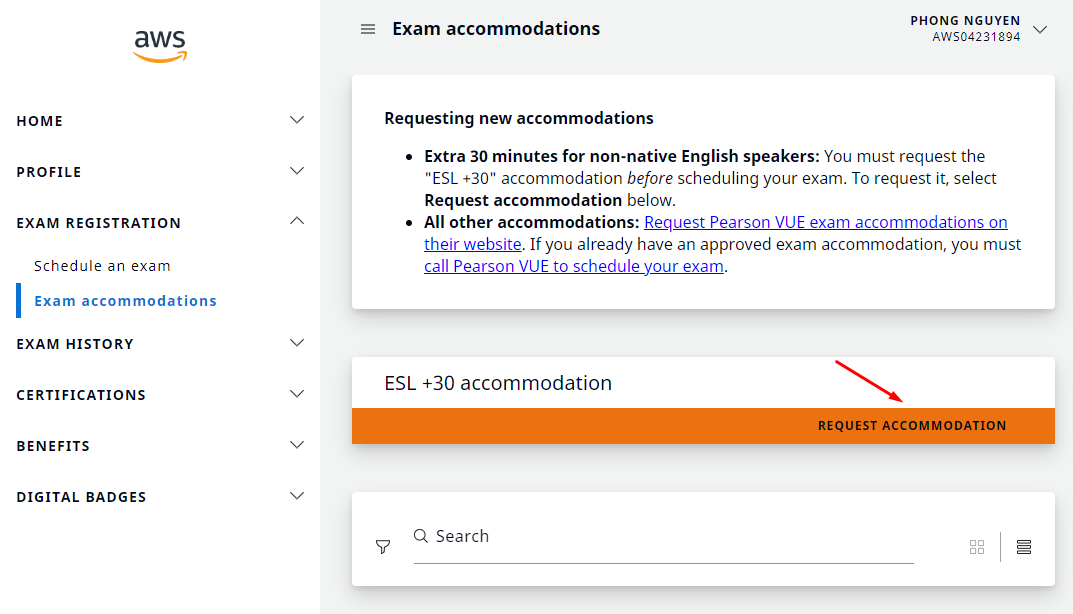Screen dimensions: 1073x614
Task: Expand the Certifications section
Action: pos(296,394)
